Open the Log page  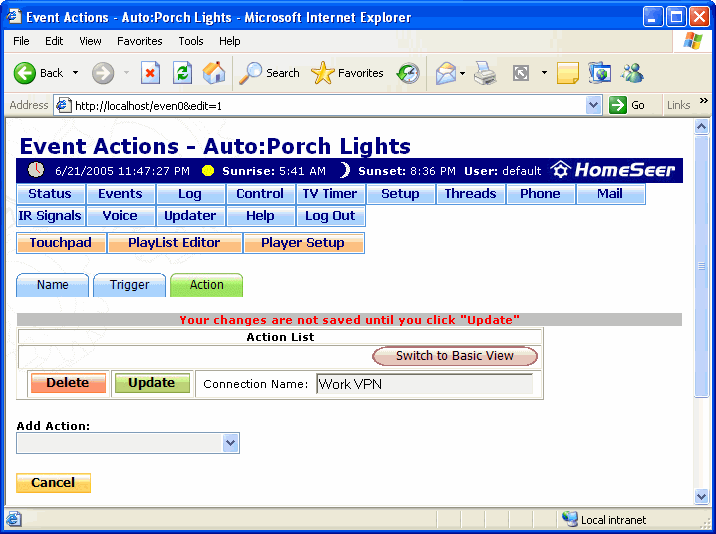click(190, 194)
